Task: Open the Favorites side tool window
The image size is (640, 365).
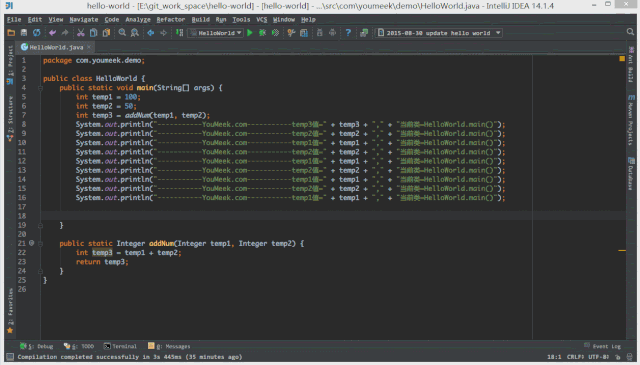Action: [x=10, y=310]
